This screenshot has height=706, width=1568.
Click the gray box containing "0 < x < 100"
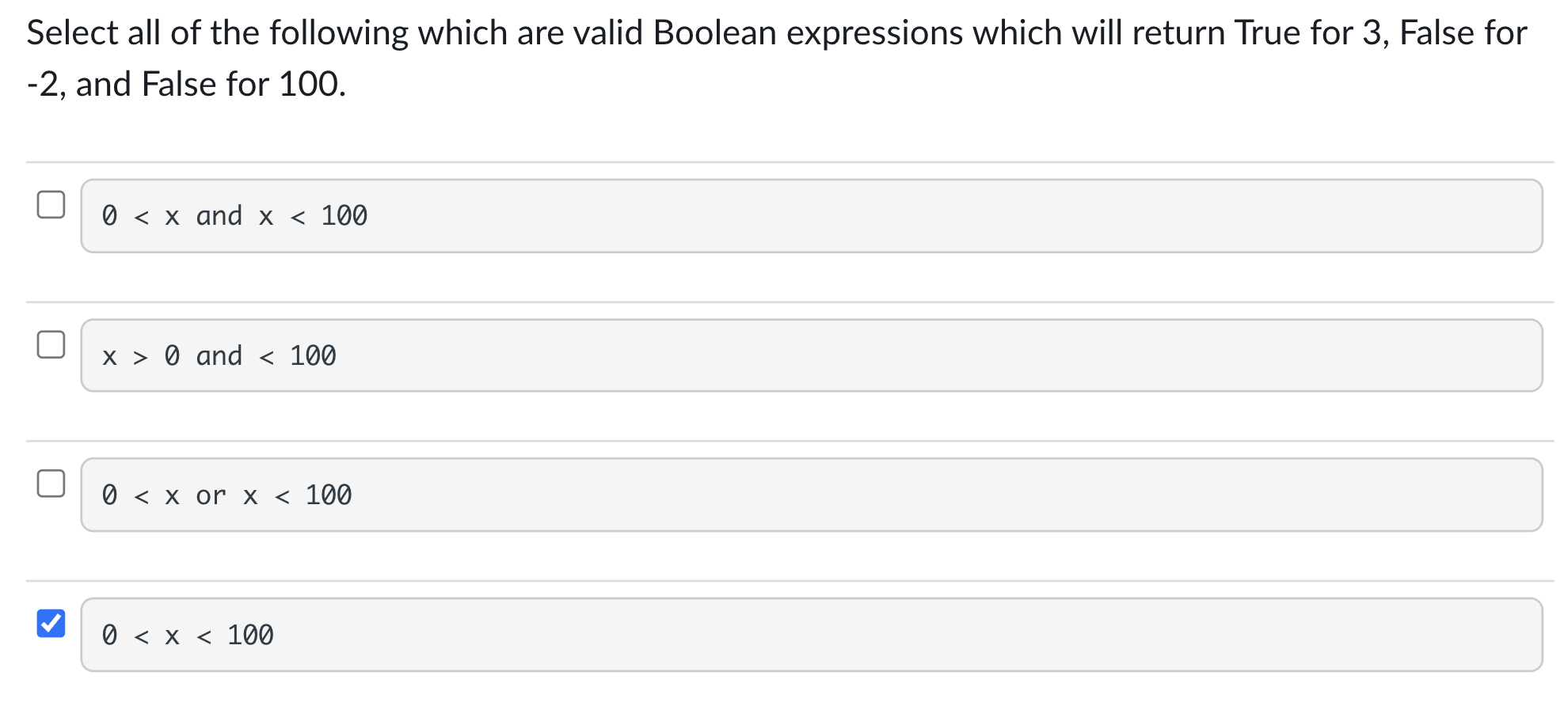click(808, 635)
